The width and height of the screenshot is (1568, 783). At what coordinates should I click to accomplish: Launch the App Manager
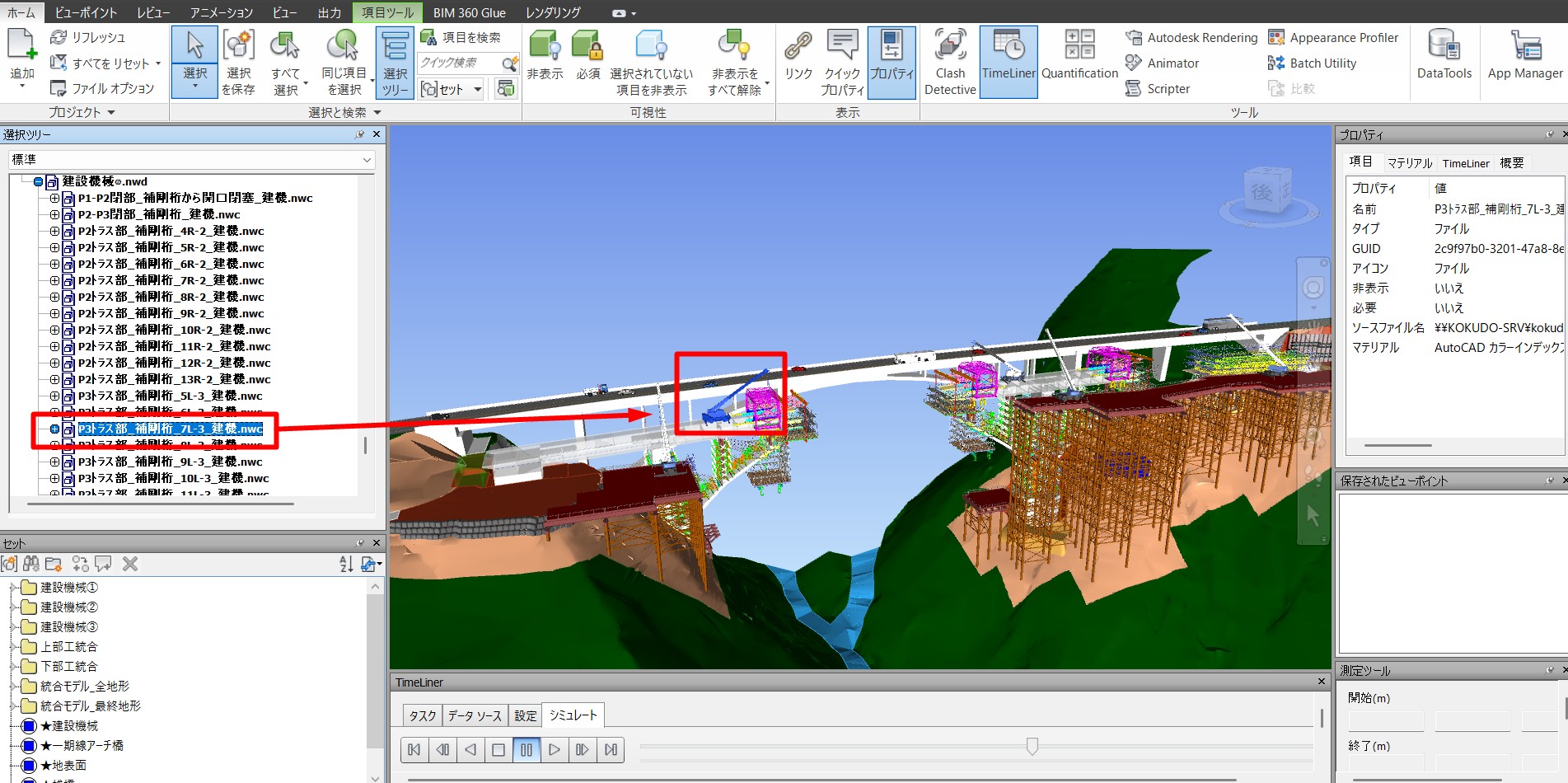1524,56
